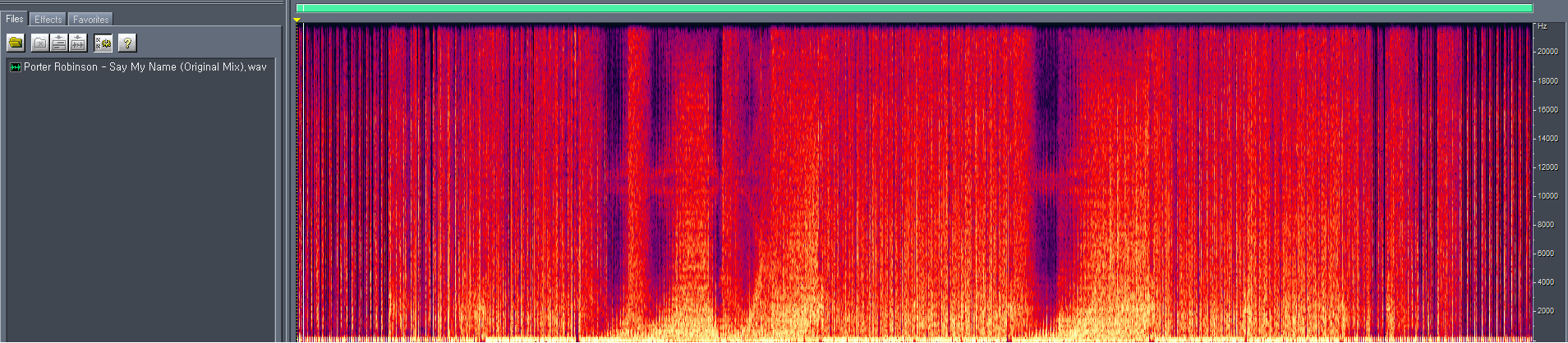The width and height of the screenshot is (1568, 343).
Task: Open the Import File folder icon
Action: point(16,43)
